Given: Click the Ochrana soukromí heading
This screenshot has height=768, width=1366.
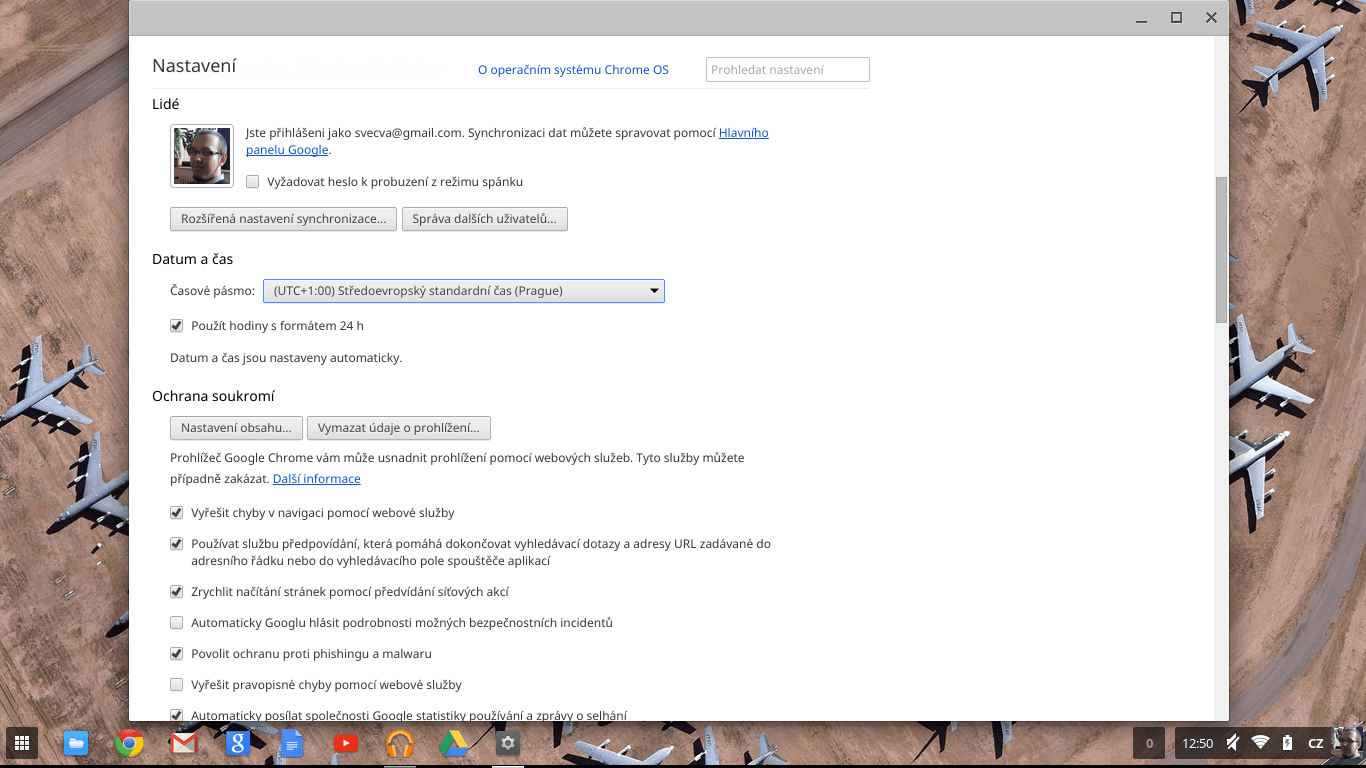Looking at the screenshot, I should pyautogui.click(x=213, y=396).
